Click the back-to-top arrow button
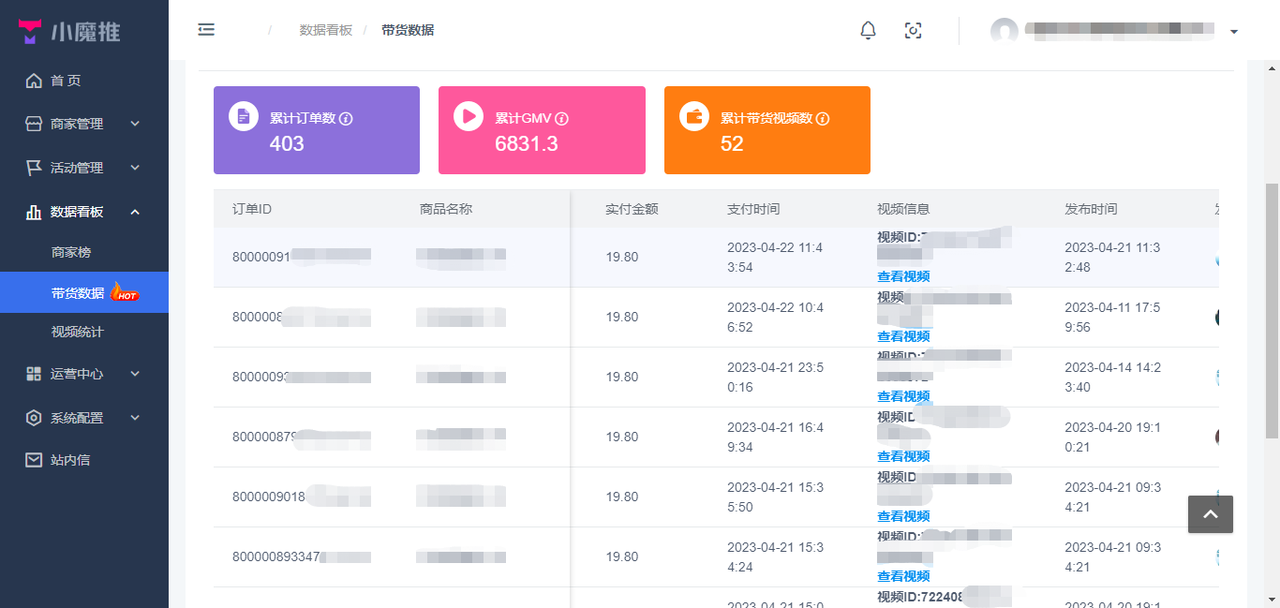The width and height of the screenshot is (1280, 608). pos(1210,514)
